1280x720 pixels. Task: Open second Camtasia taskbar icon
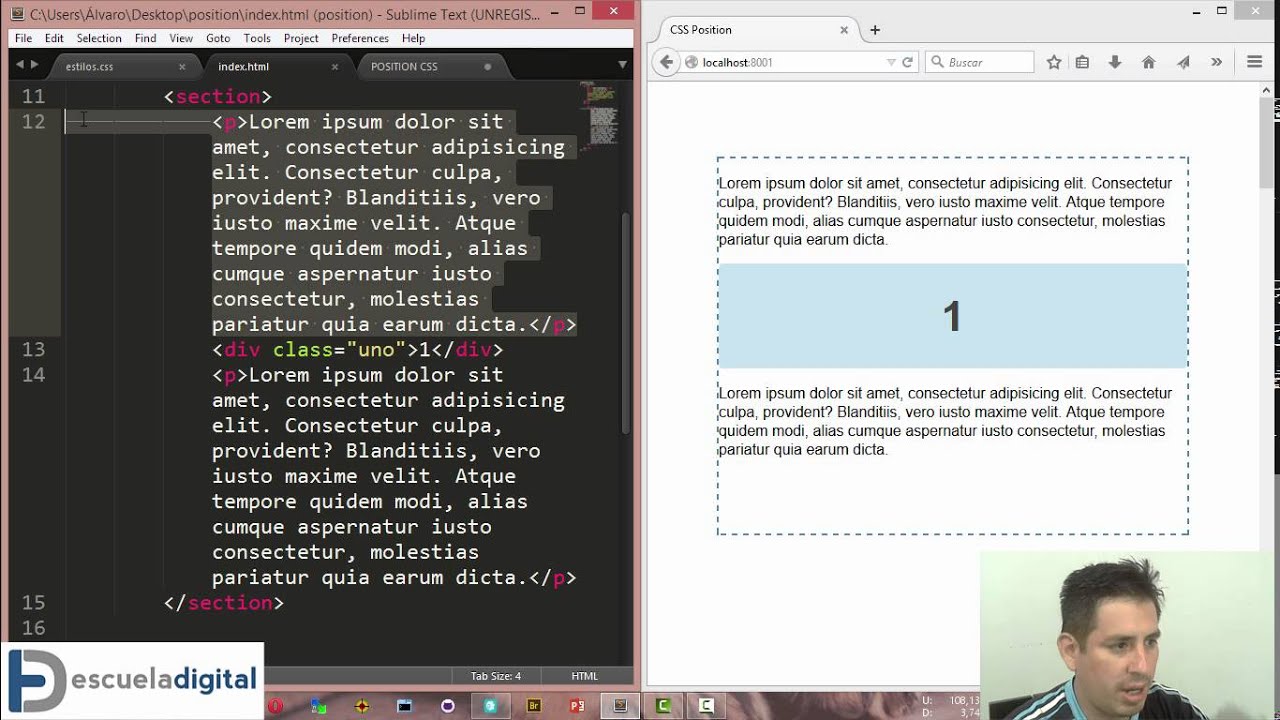pos(706,706)
